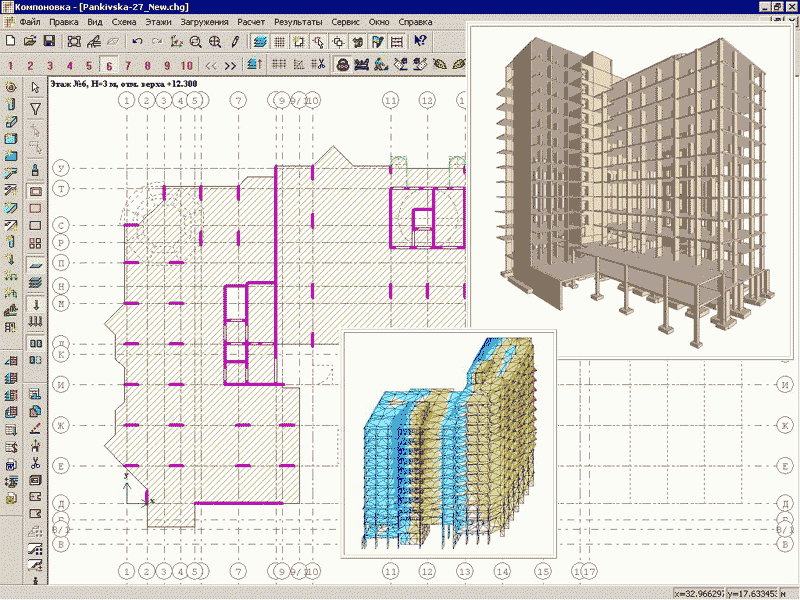Click the floor-up layers icon with arrow
The image size is (800, 600).
pyautogui.click(x=254, y=65)
